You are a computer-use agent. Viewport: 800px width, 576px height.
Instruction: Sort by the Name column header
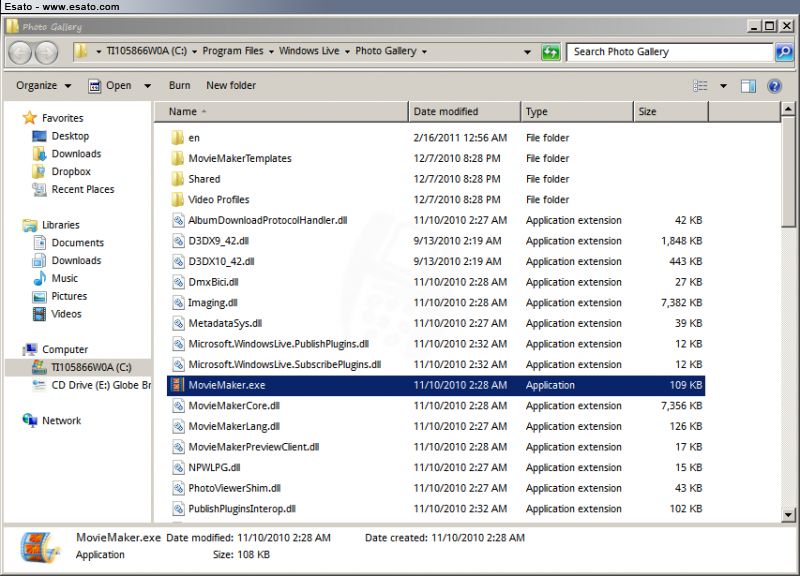[x=281, y=112]
